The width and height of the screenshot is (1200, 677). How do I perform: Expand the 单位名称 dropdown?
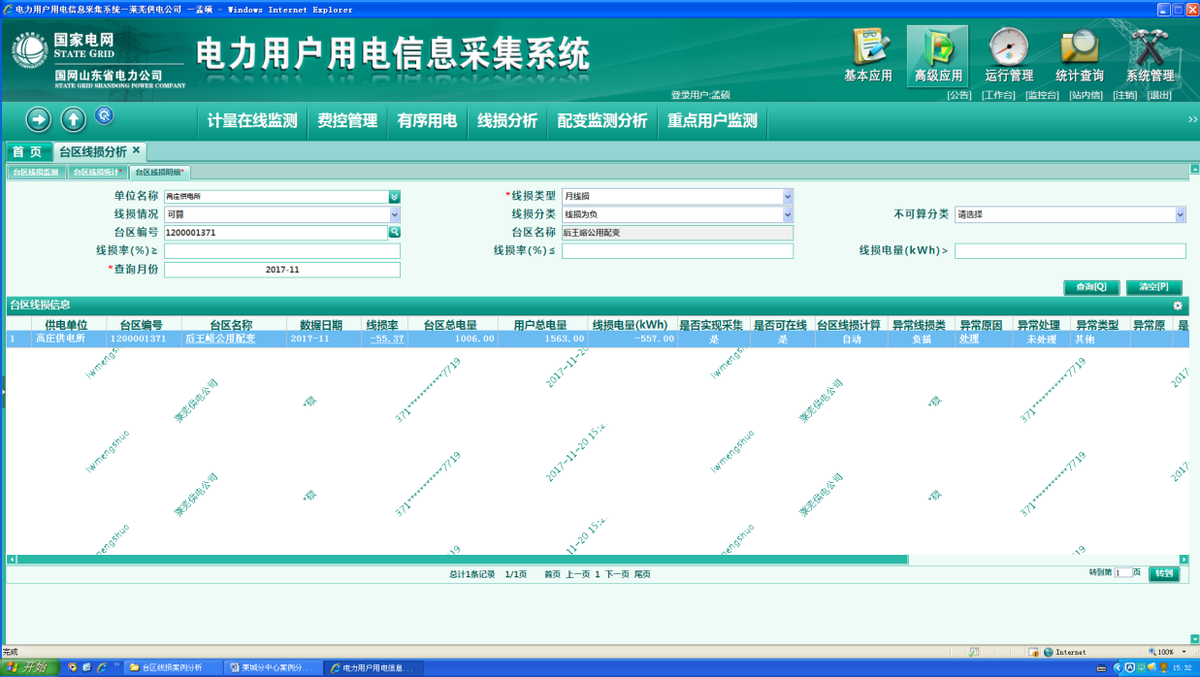coord(395,197)
